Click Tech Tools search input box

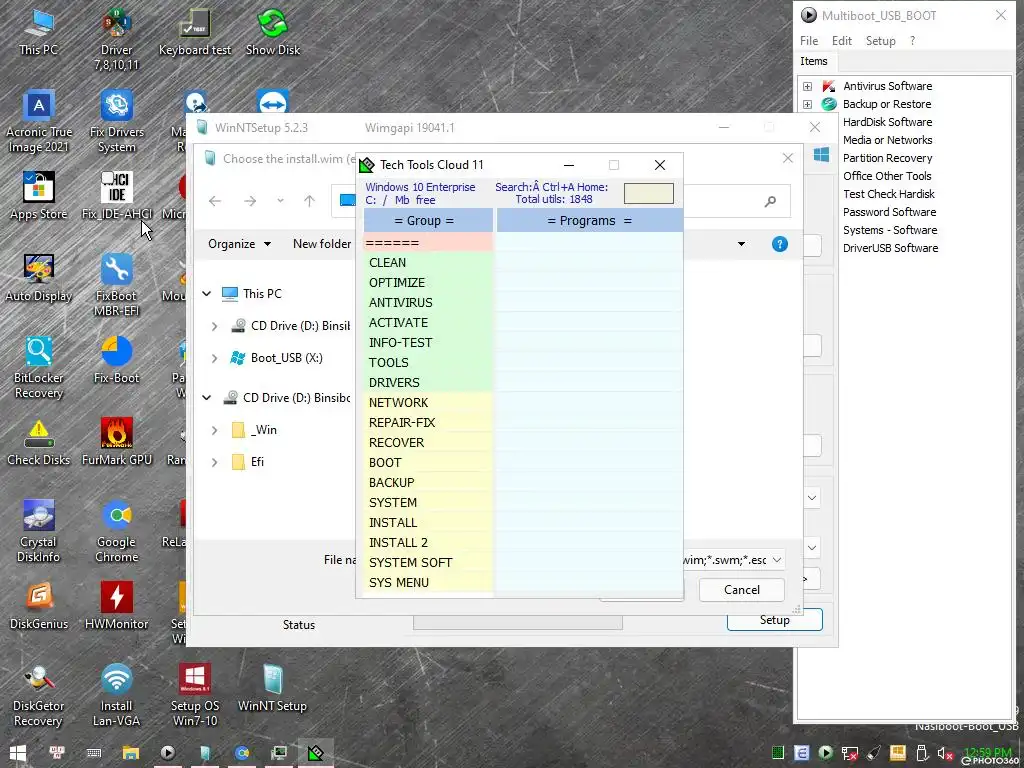tap(648, 193)
